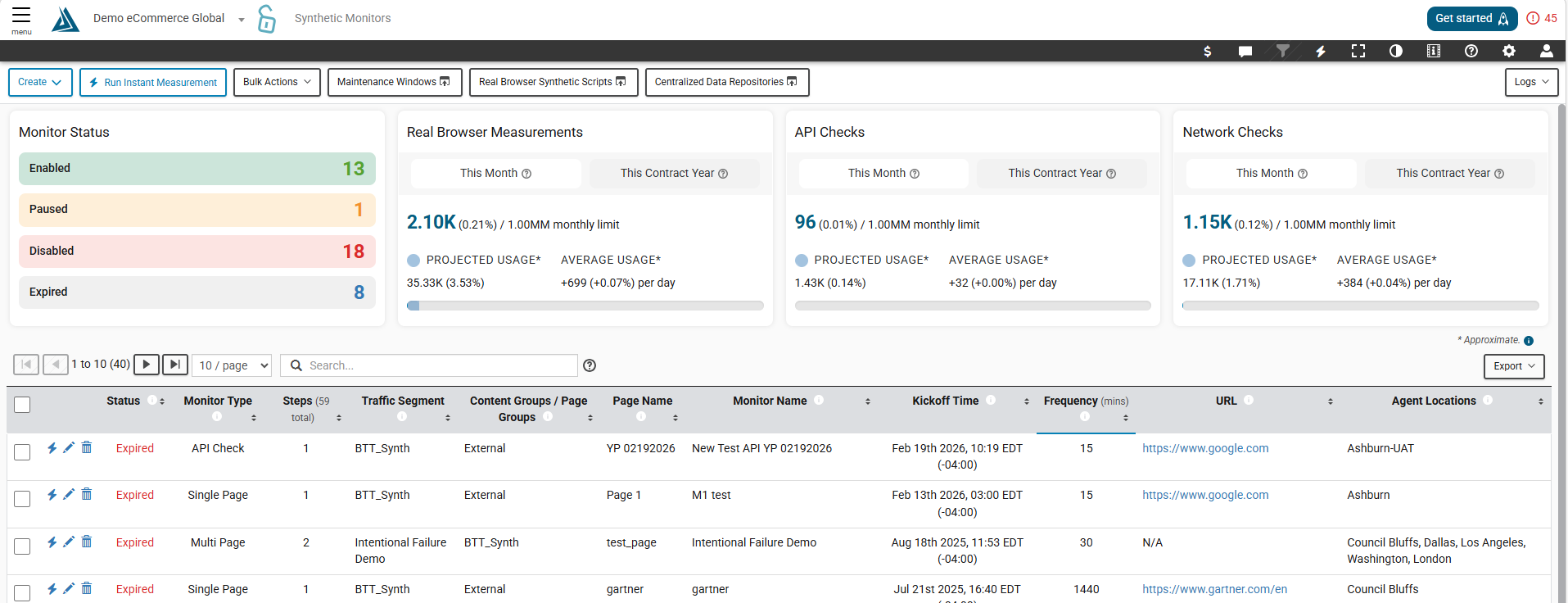This screenshot has height=603, width=1568.
Task: Check the New Test API YP 02192026 row
Action: tap(22, 452)
